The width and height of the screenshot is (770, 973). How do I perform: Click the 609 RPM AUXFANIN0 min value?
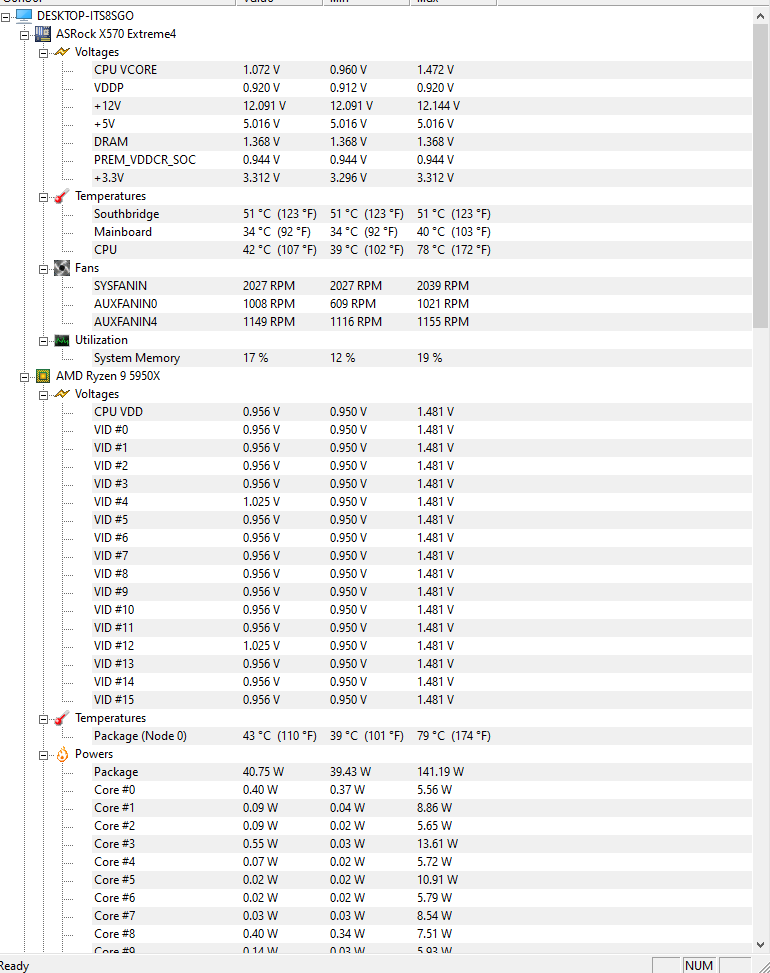(353, 303)
